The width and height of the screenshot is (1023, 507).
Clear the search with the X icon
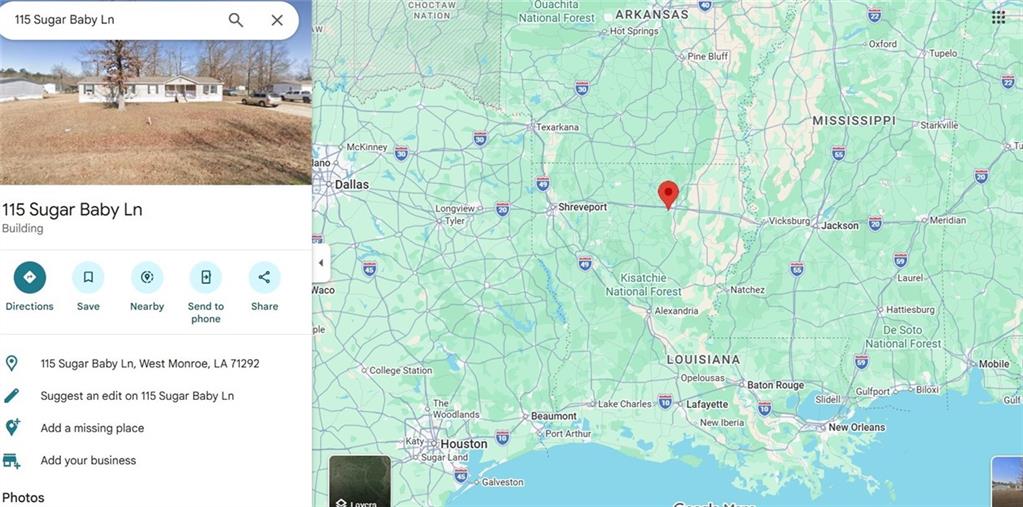click(x=277, y=20)
